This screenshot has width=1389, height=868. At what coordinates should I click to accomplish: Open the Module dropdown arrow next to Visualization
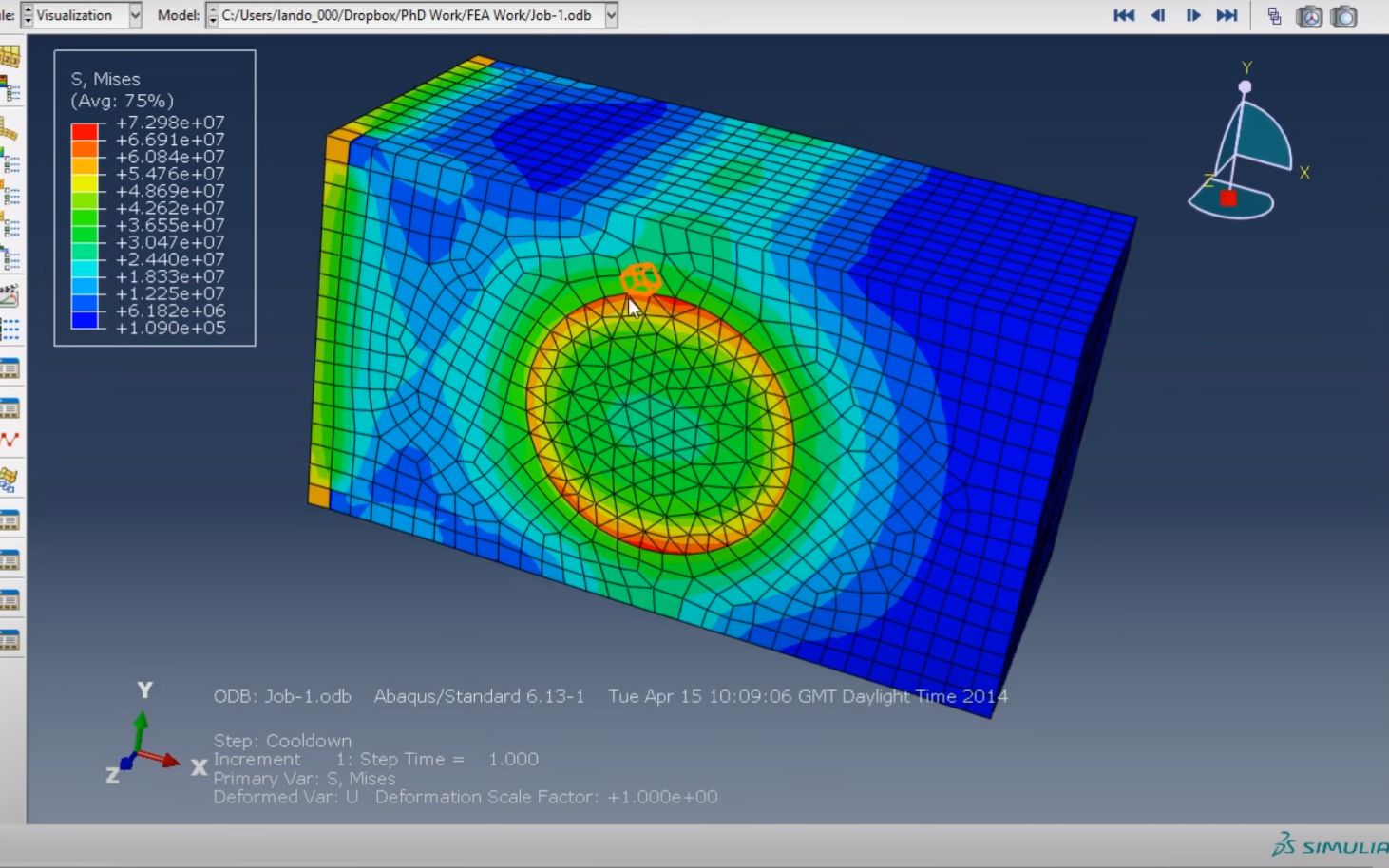click(135, 15)
